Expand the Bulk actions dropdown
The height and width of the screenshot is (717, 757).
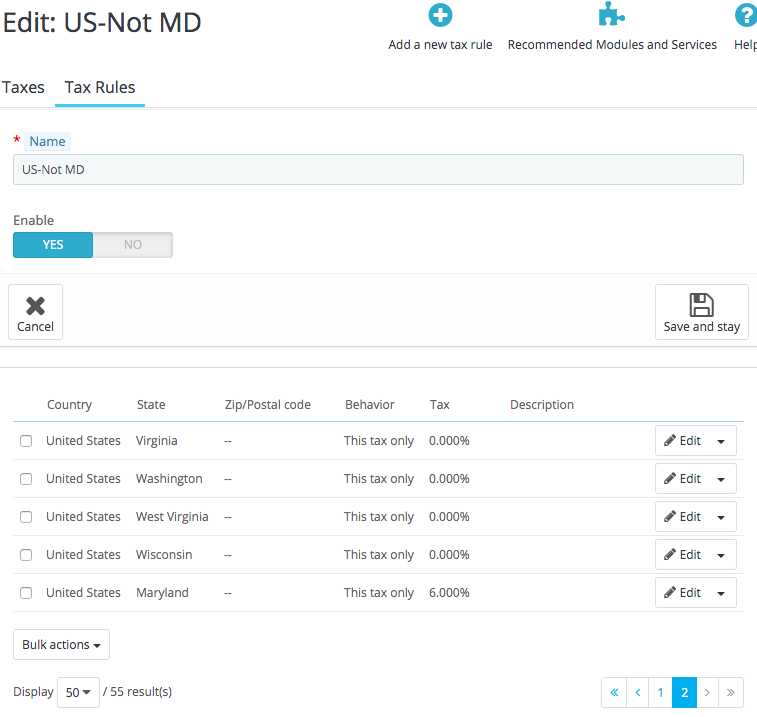tap(61, 645)
